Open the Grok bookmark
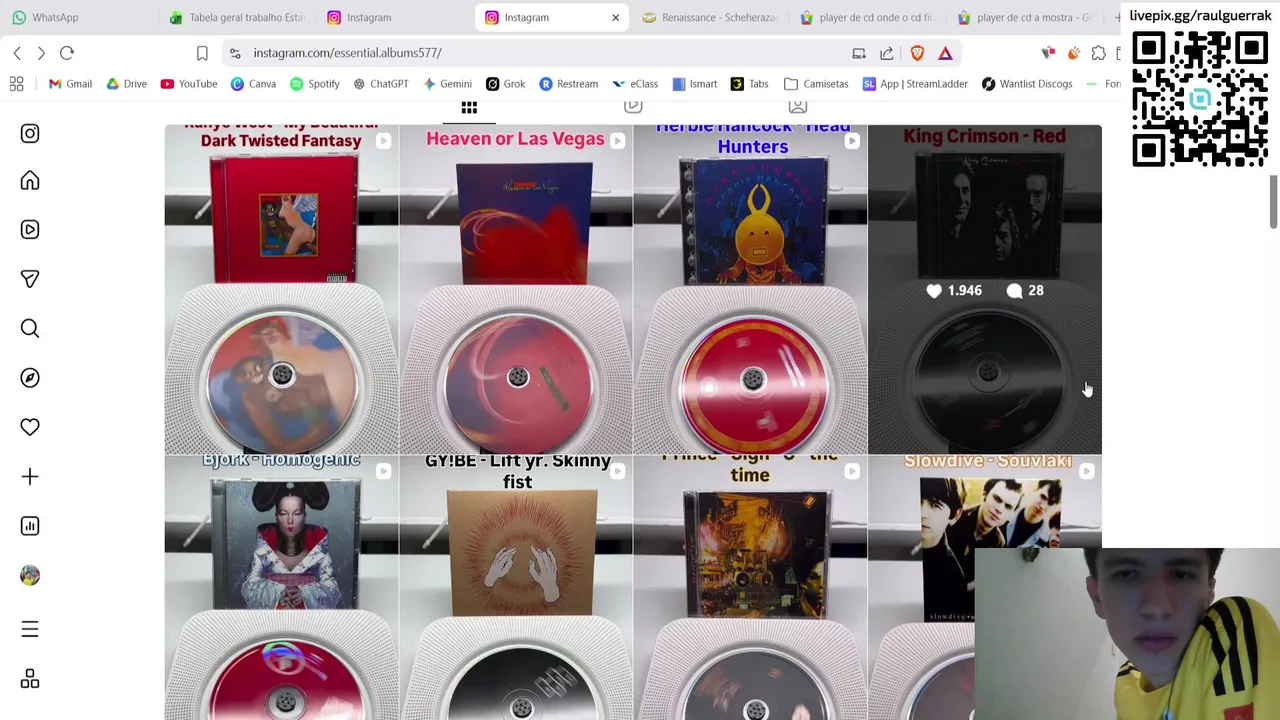 pyautogui.click(x=505, y=84)
